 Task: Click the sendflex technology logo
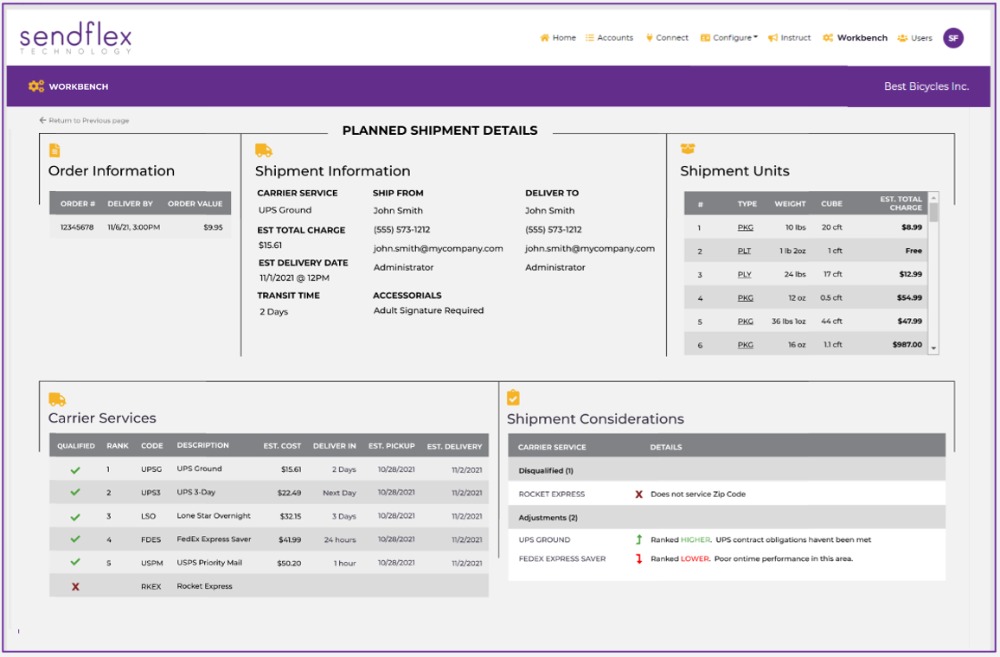[75, 38]
